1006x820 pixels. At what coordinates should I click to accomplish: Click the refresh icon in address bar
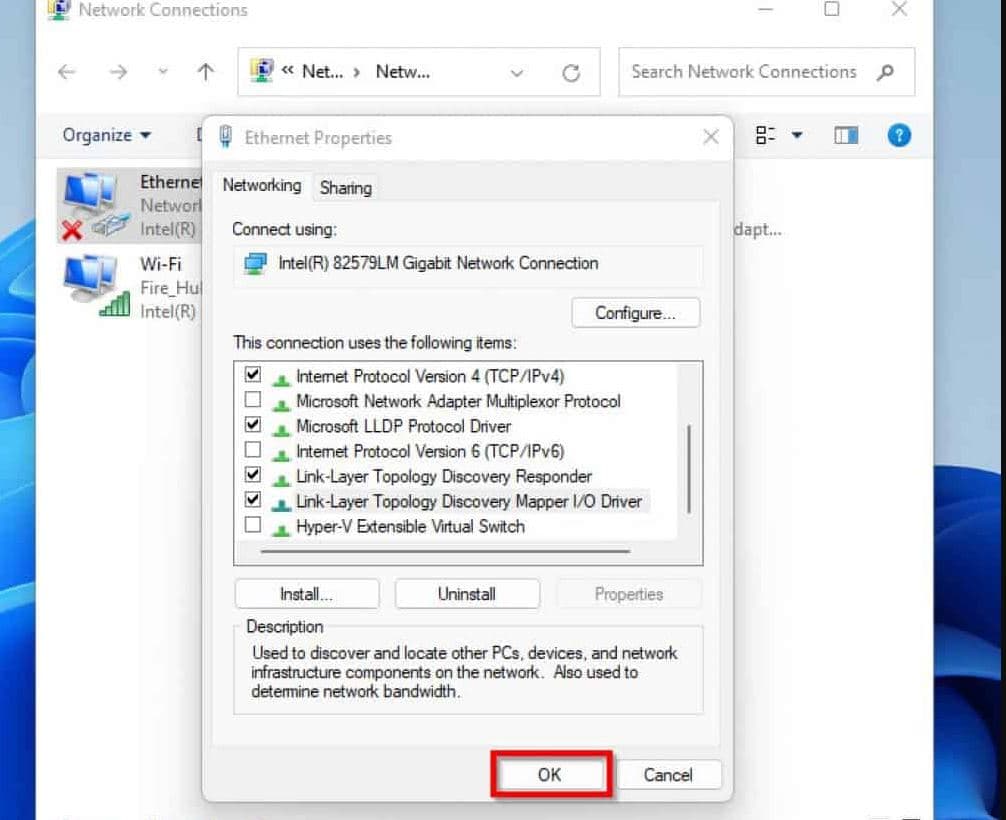coord(571,73)
